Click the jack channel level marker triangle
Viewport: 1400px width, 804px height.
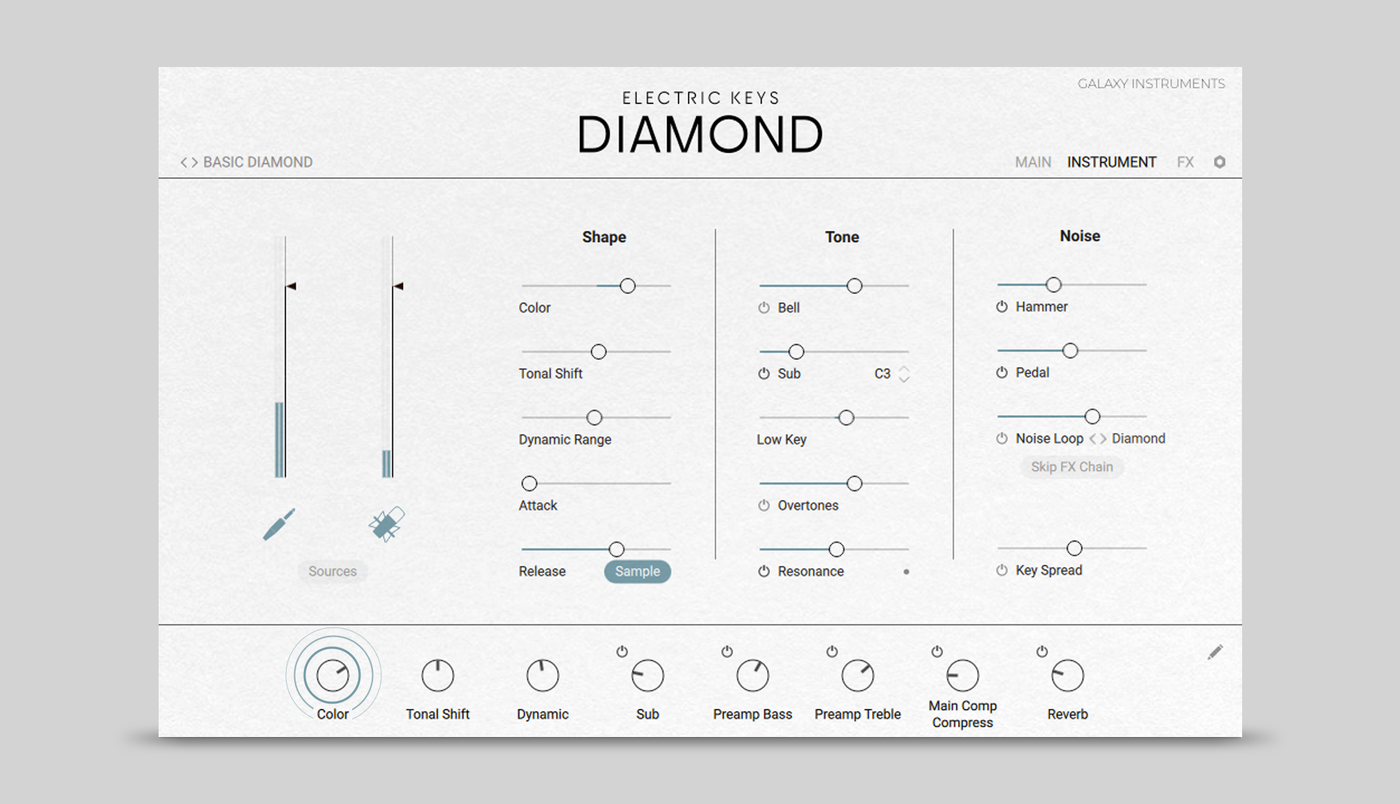(x=291, y=286)
